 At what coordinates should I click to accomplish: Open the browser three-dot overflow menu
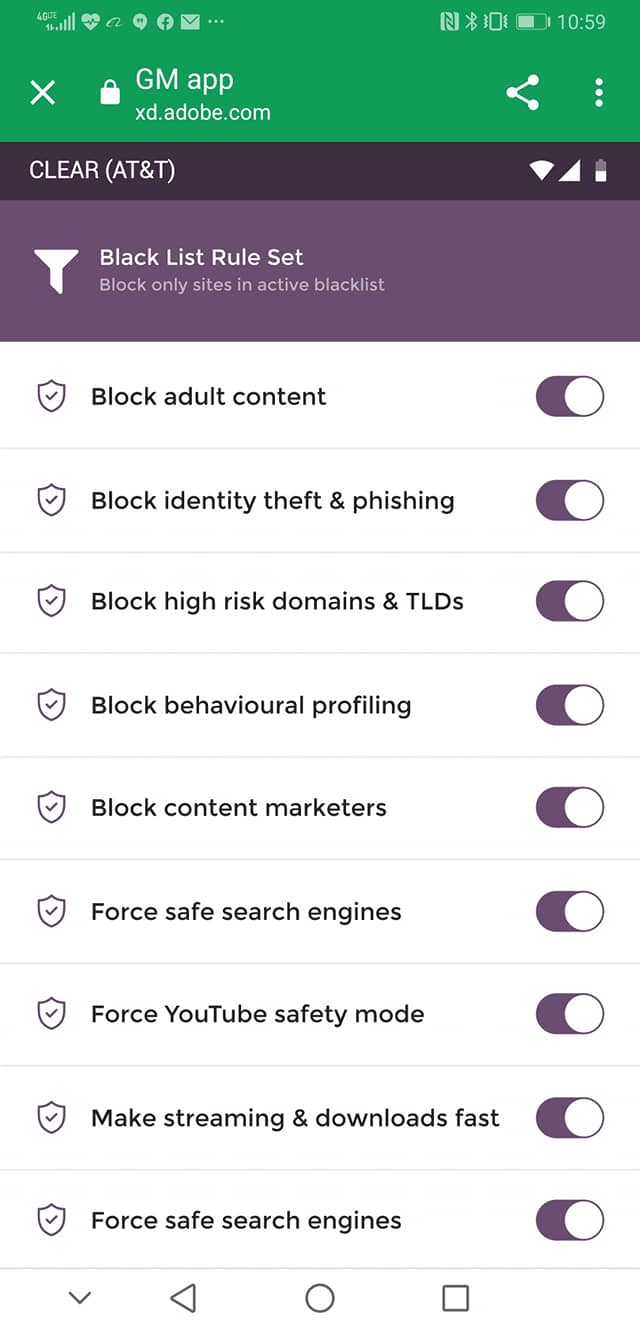coord(598,93)
